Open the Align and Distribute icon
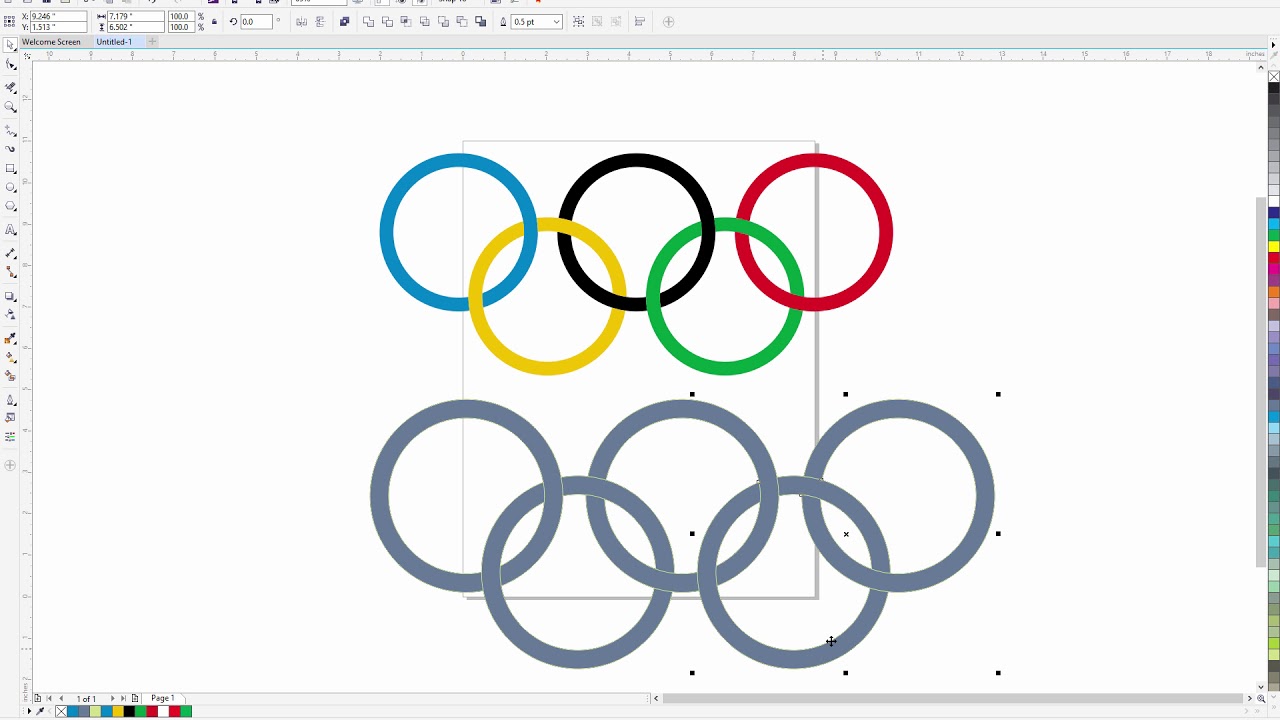Screen dimensions: 1280x720 (640, 22)
